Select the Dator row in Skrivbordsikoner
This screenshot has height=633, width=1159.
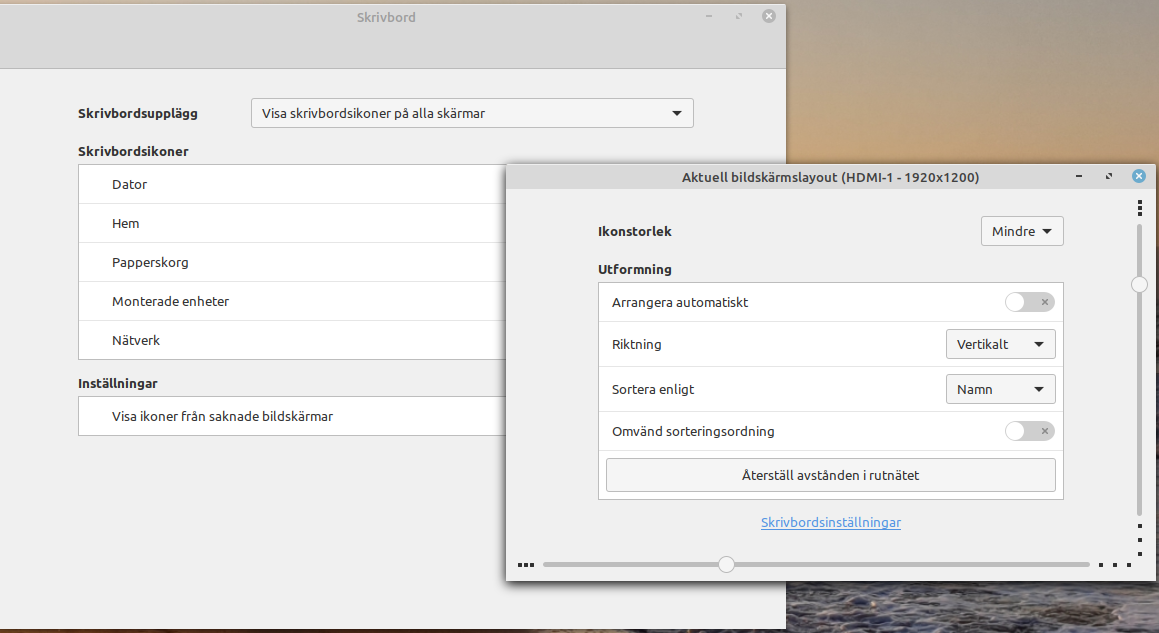(x=292, y=184)
